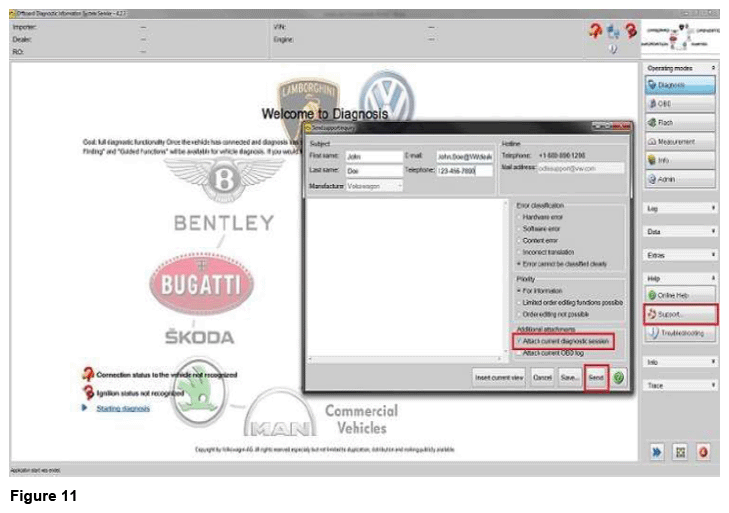Click the network connection icon in header
The image size is (729, 513).
pos(613,31)
